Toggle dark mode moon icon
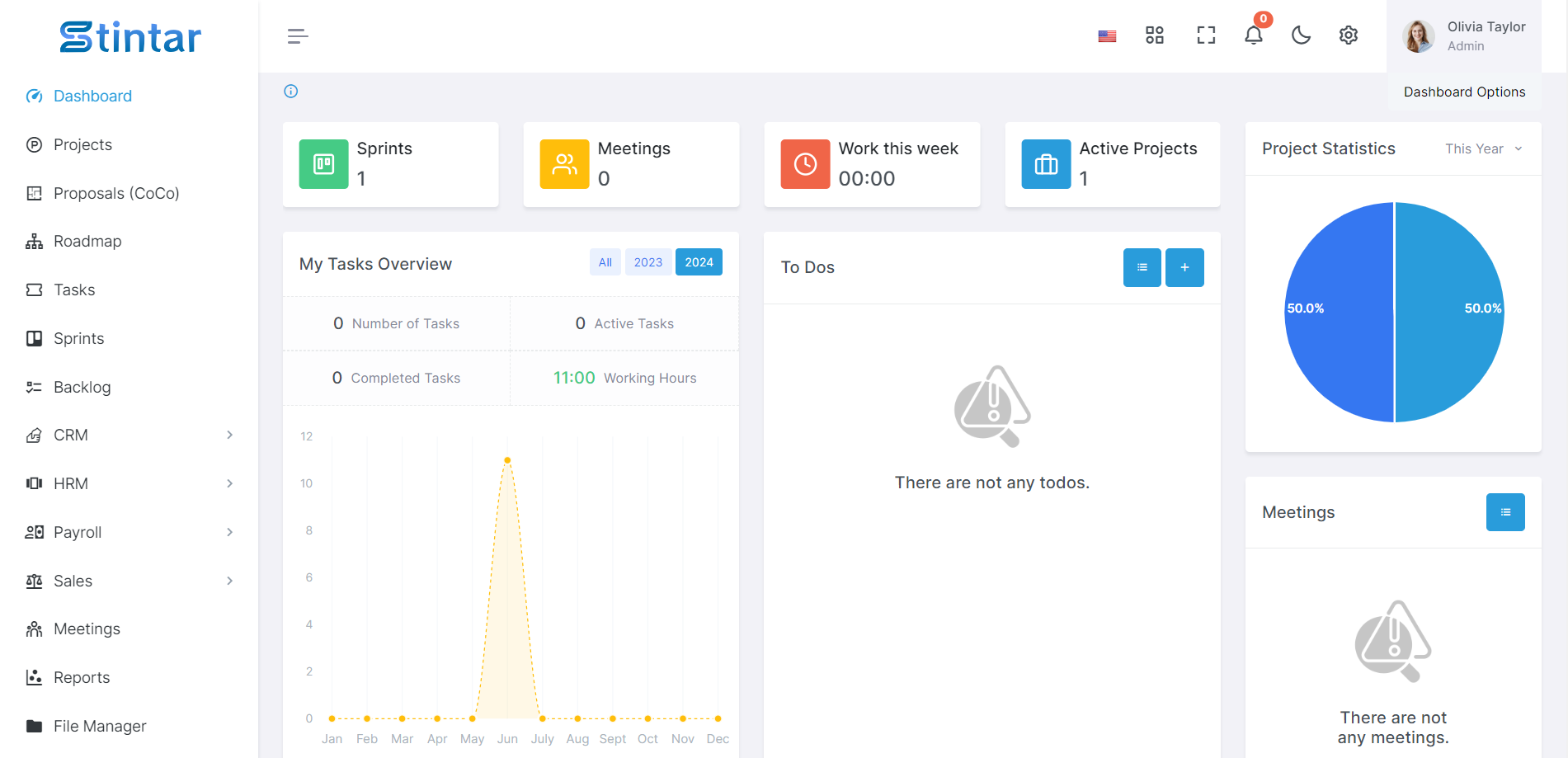Viewport: 1568px width, 758px height. (x=1301, y=35)
